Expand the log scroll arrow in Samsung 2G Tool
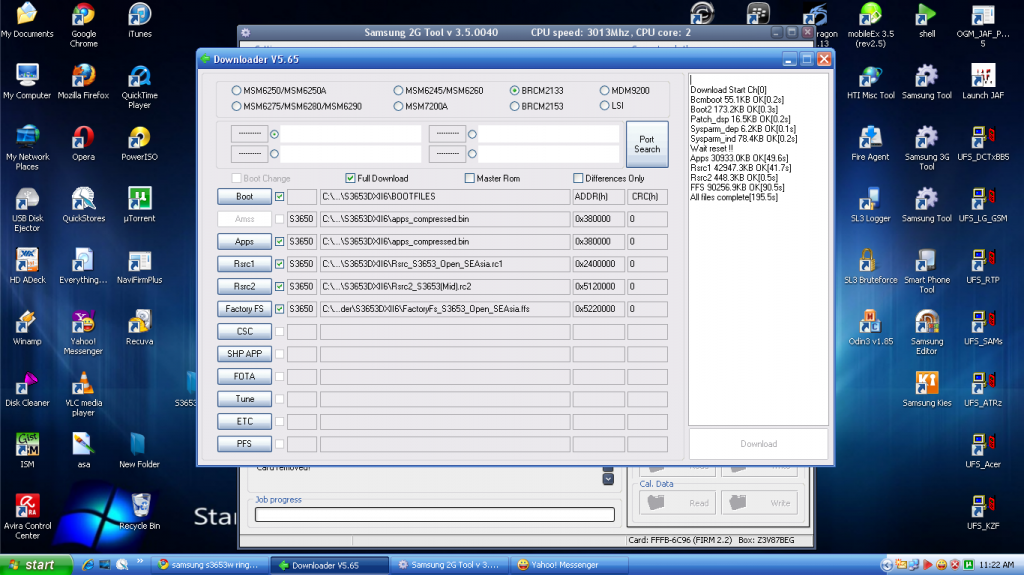The image size is (1024, 575). (x=608, y=479)
